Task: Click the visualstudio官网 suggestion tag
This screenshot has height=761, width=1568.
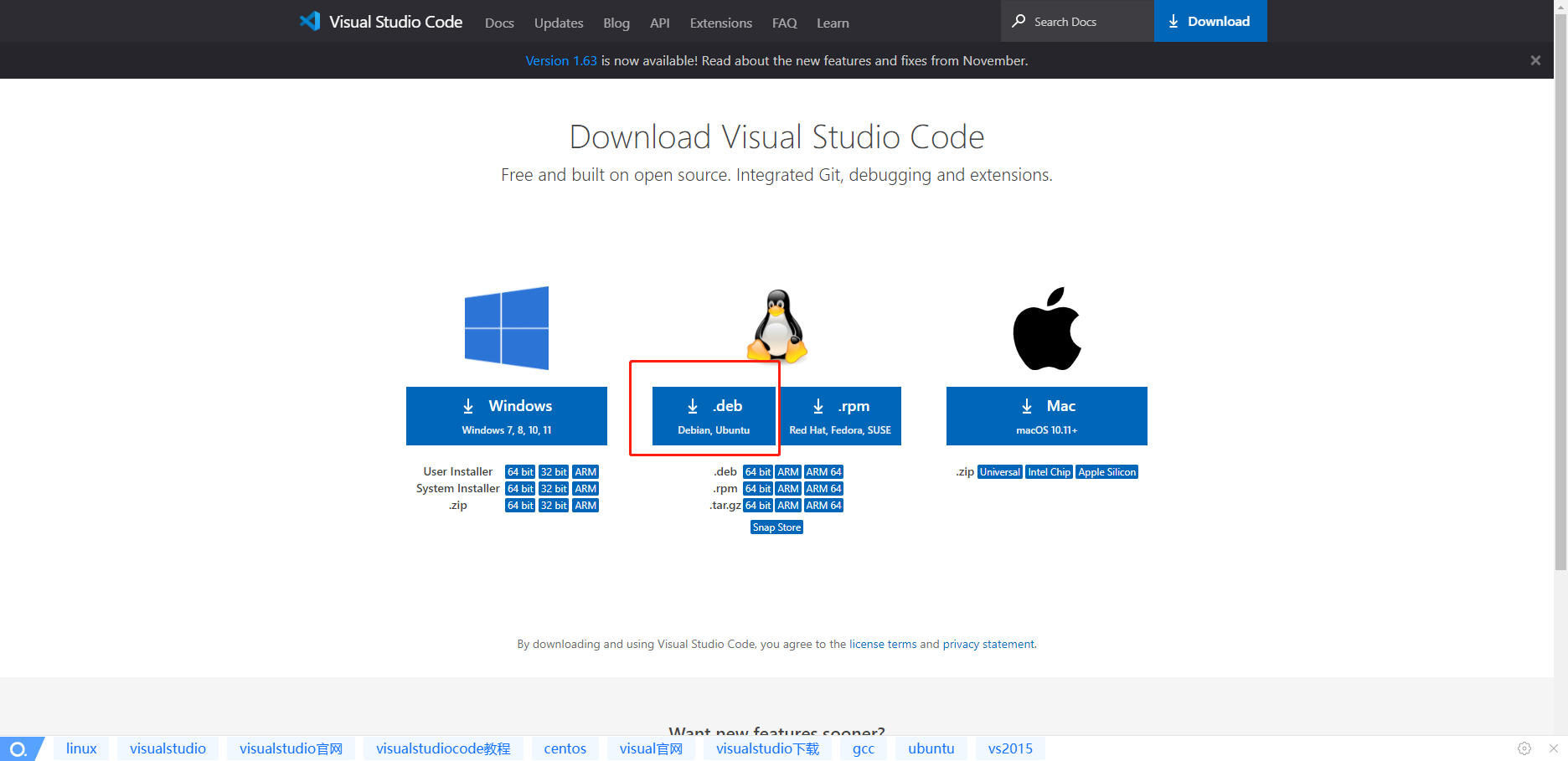Action: (x=291, y=748)
